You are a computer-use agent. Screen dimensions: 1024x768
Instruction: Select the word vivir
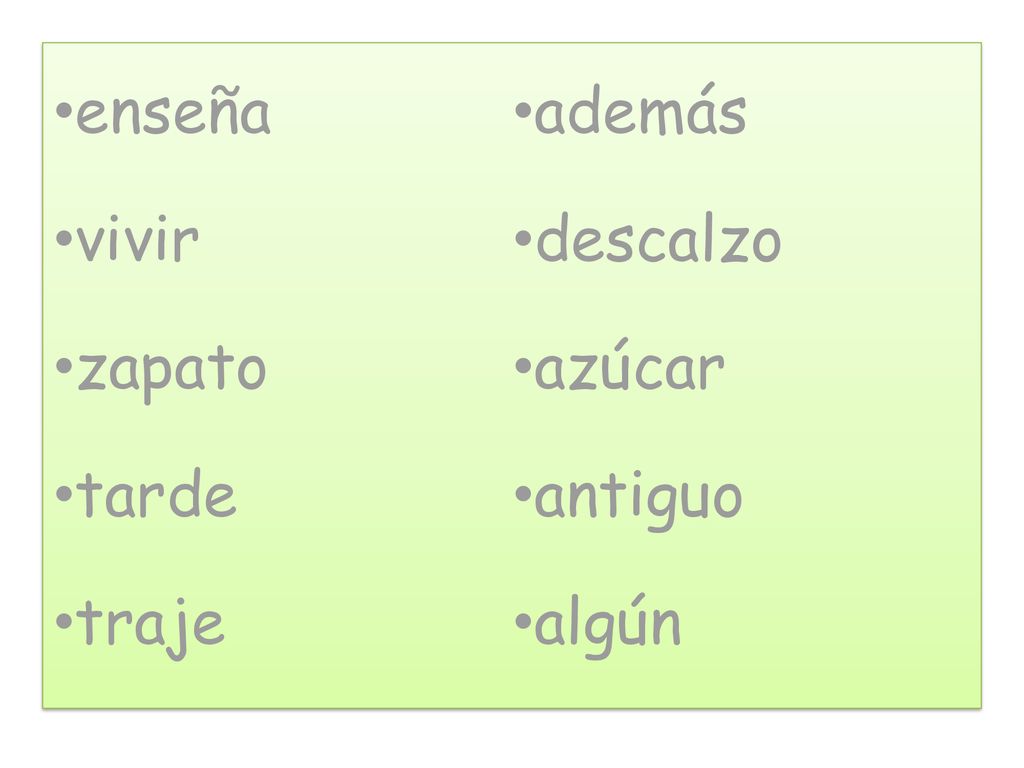click(137, 238)
